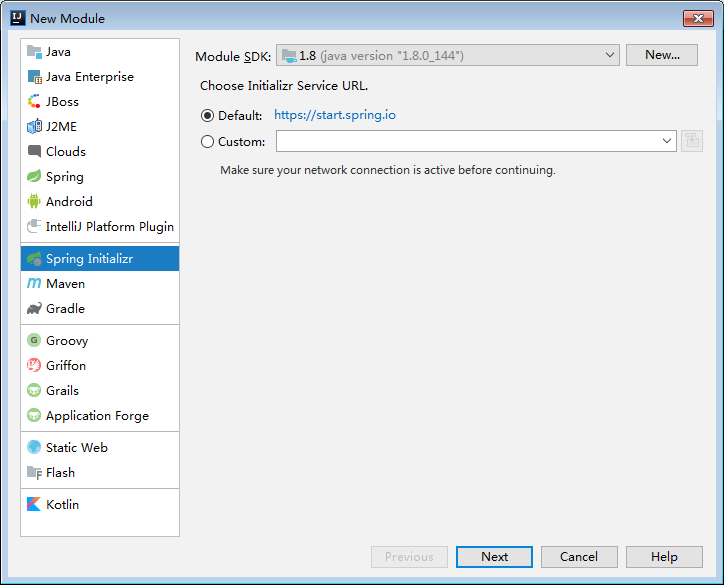Select the Groovy label

point(67,341)
